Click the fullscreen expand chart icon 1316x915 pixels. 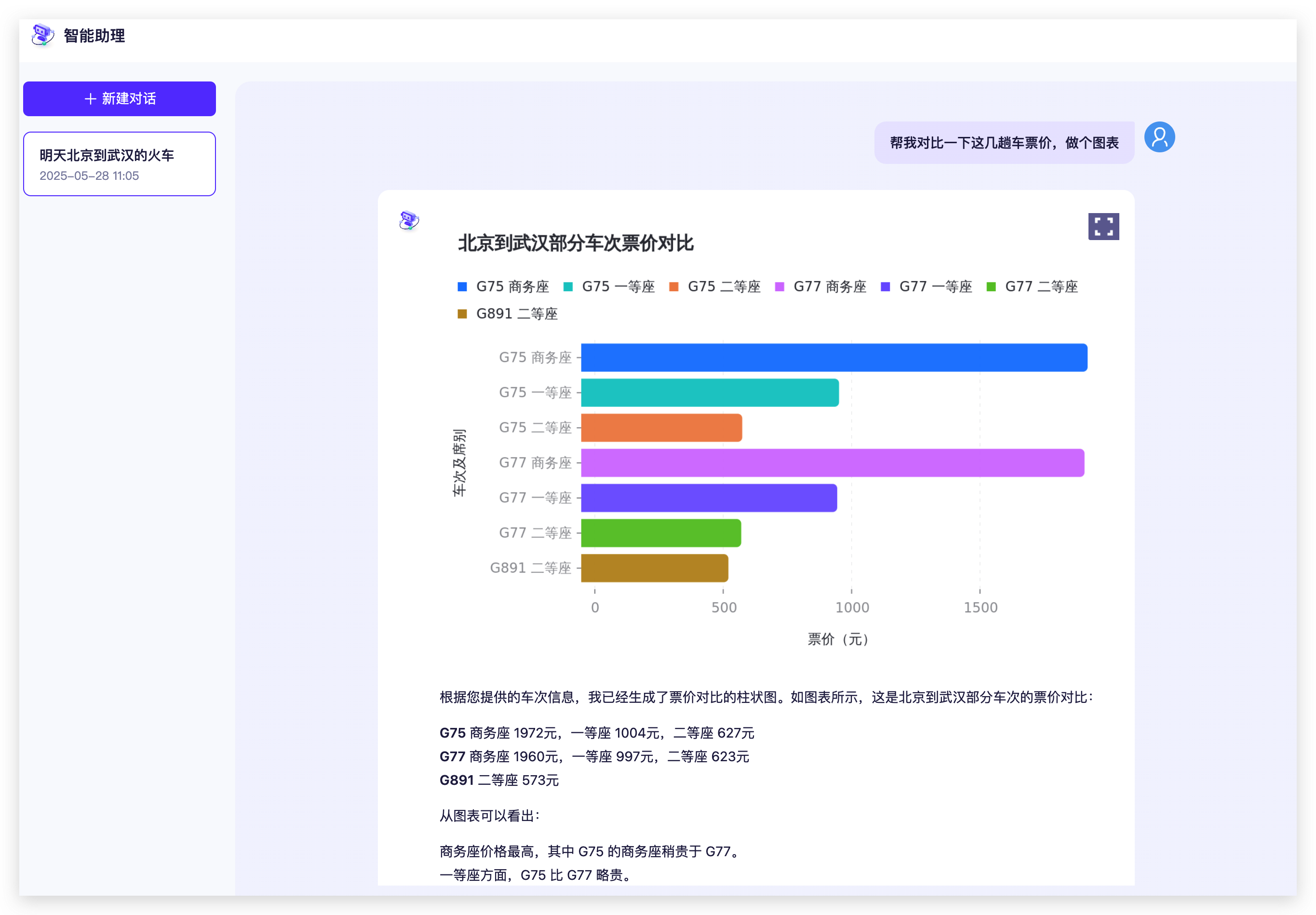pos(1103,227)
